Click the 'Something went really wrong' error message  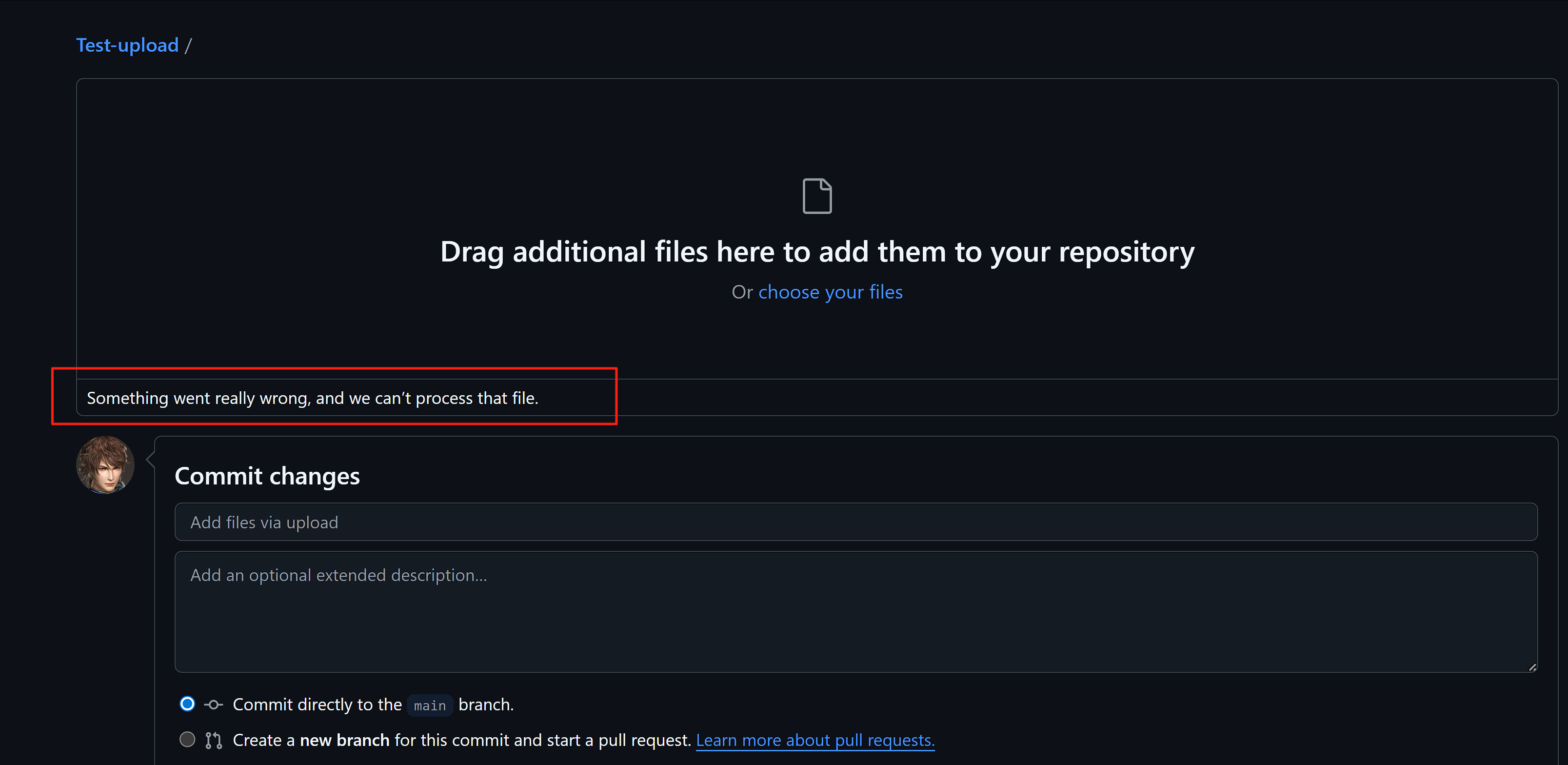tap(312, 398)
